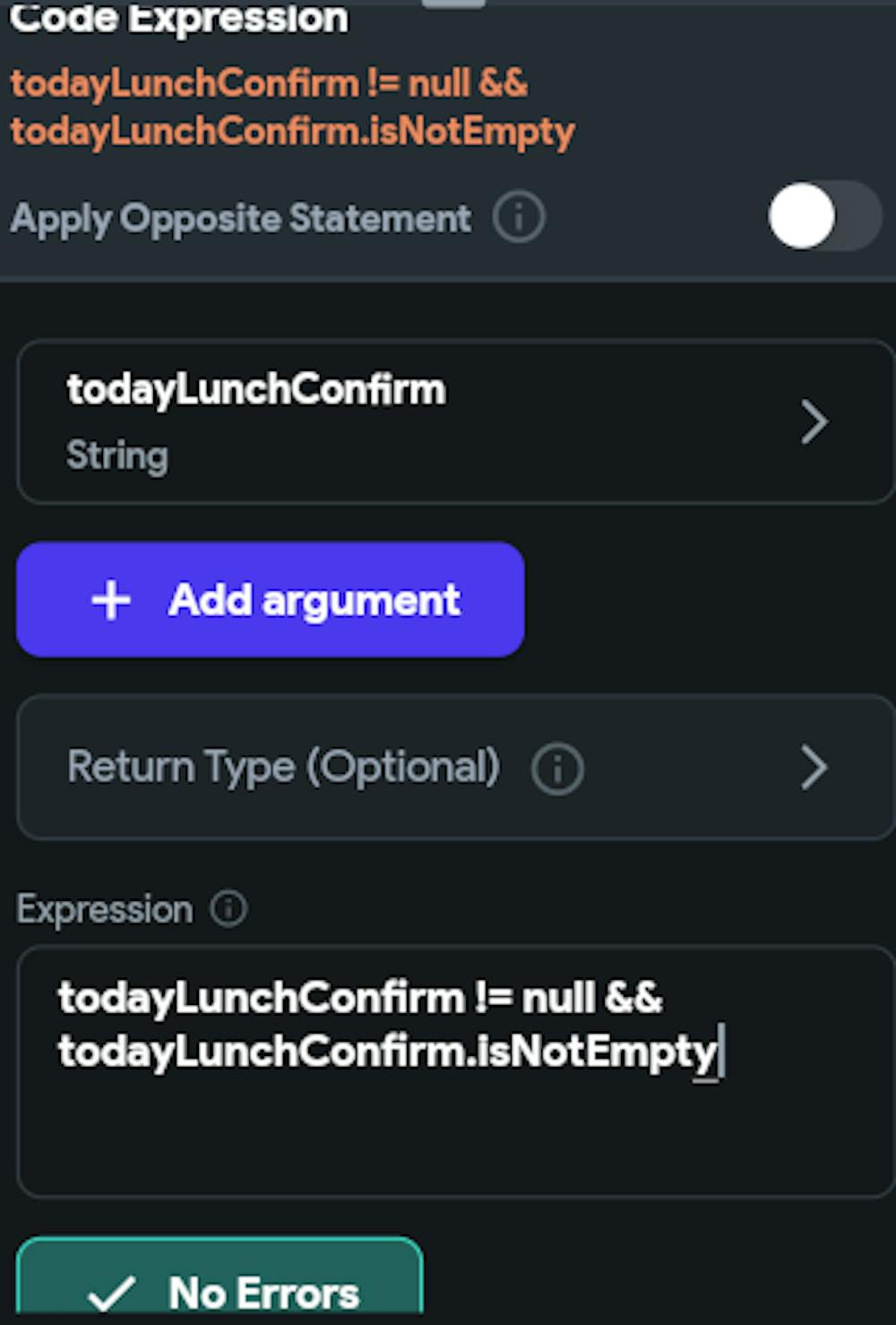The width and height of the screenshot is (896, 1325).
Task: Select the todayLunchConfirm argument name
Action: (256, 389)
